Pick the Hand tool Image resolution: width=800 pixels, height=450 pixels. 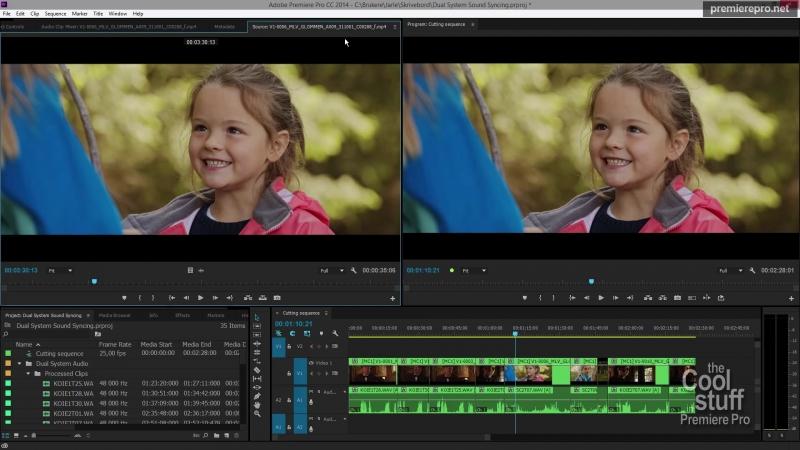257,404
